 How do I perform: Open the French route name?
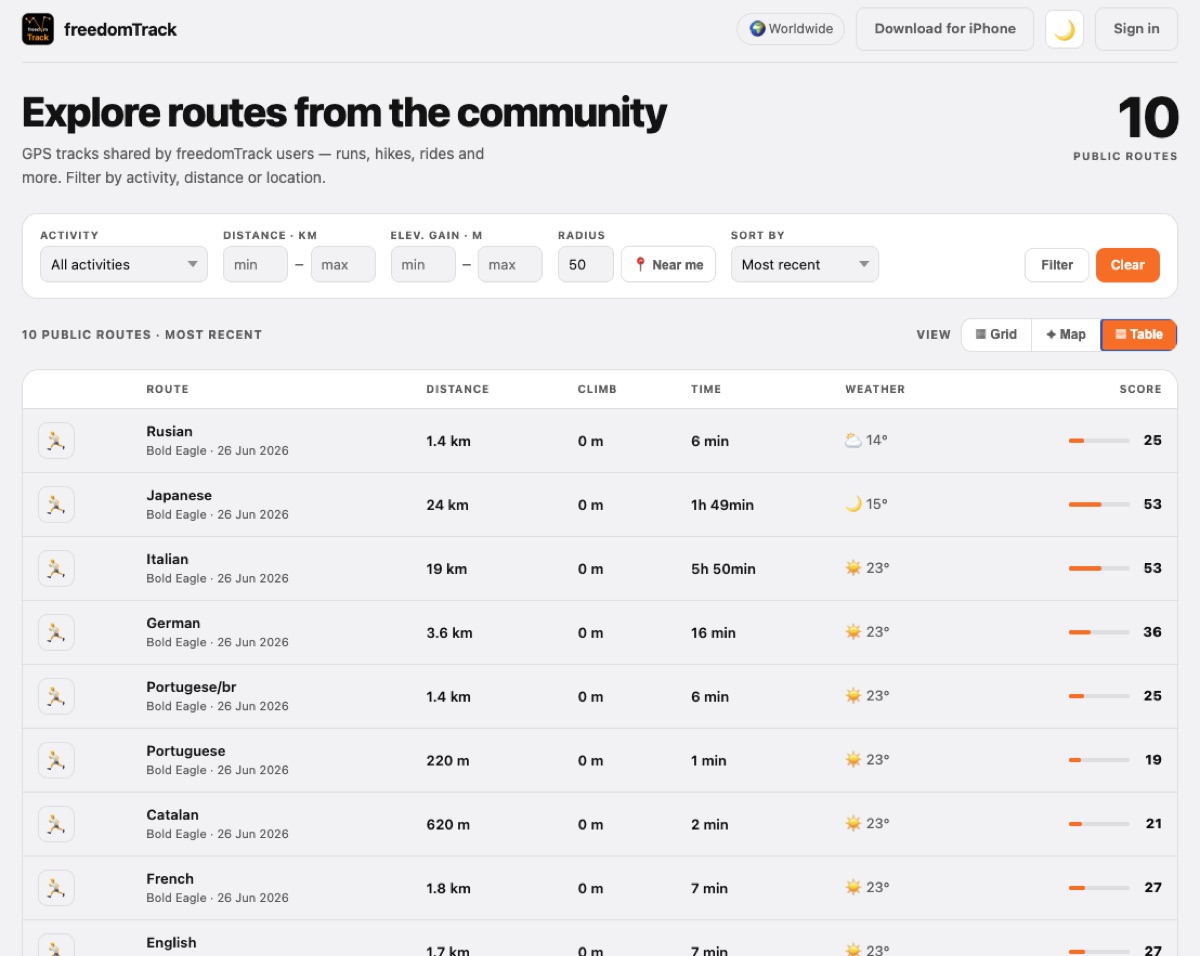click(x=170, y=880)
